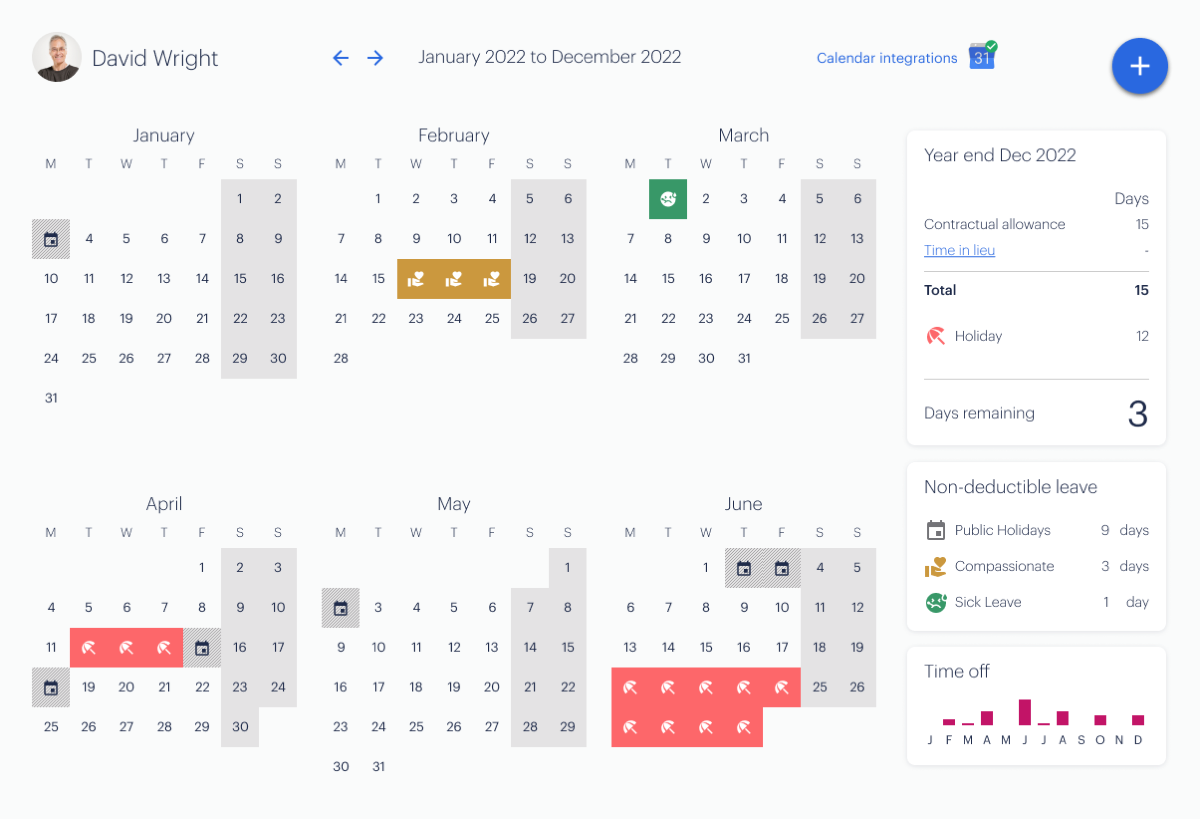This screenshot has width=1200, height=819.
Task: Open public holiday on June 2
Action: [743, 568]
